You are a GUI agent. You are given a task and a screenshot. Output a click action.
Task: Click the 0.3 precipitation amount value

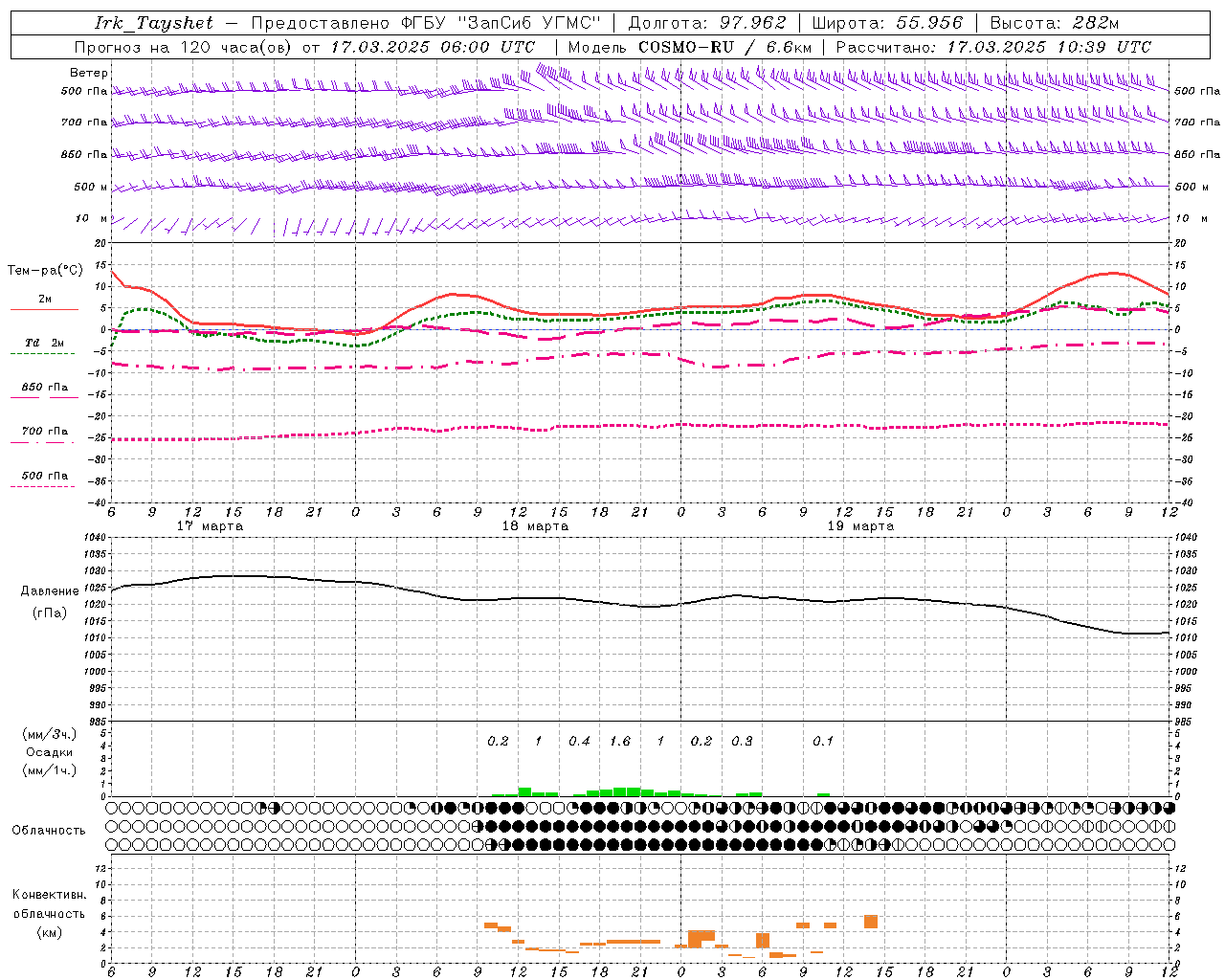click(x=742, y=742)
